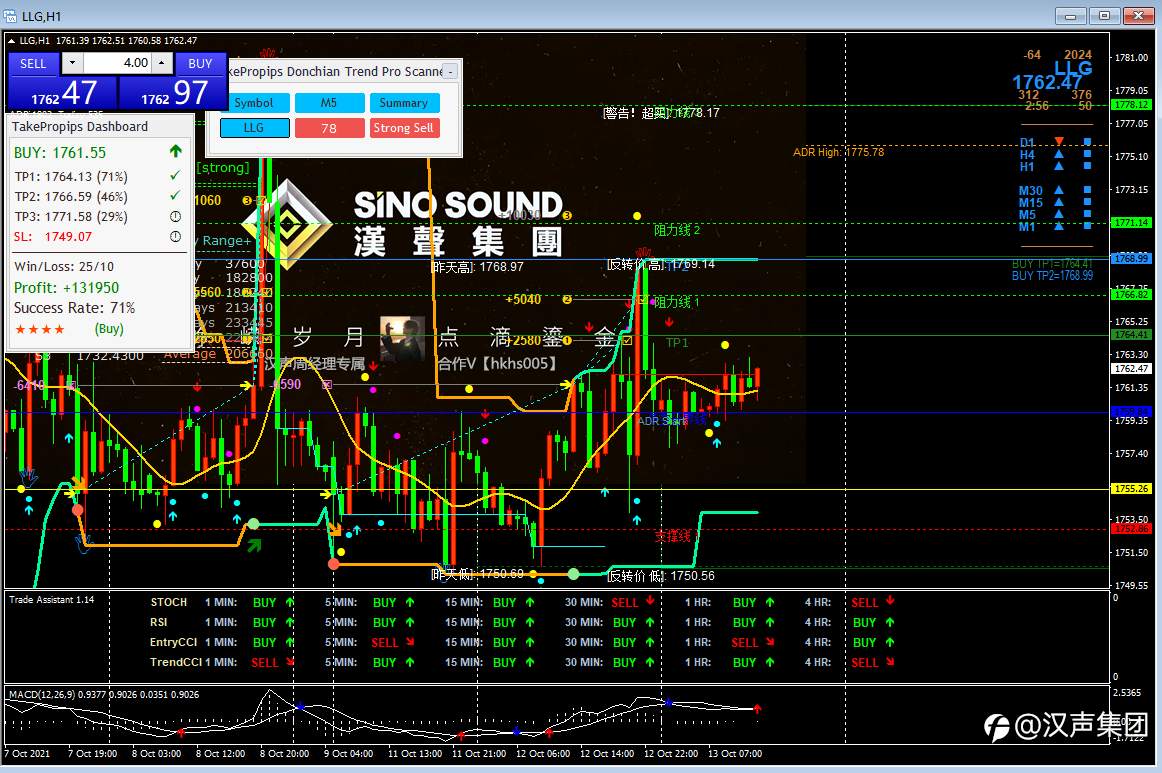Click the blue up triangle in H4 row
This screenshot has height=773, width=1162.
[x=1059, y=154]
